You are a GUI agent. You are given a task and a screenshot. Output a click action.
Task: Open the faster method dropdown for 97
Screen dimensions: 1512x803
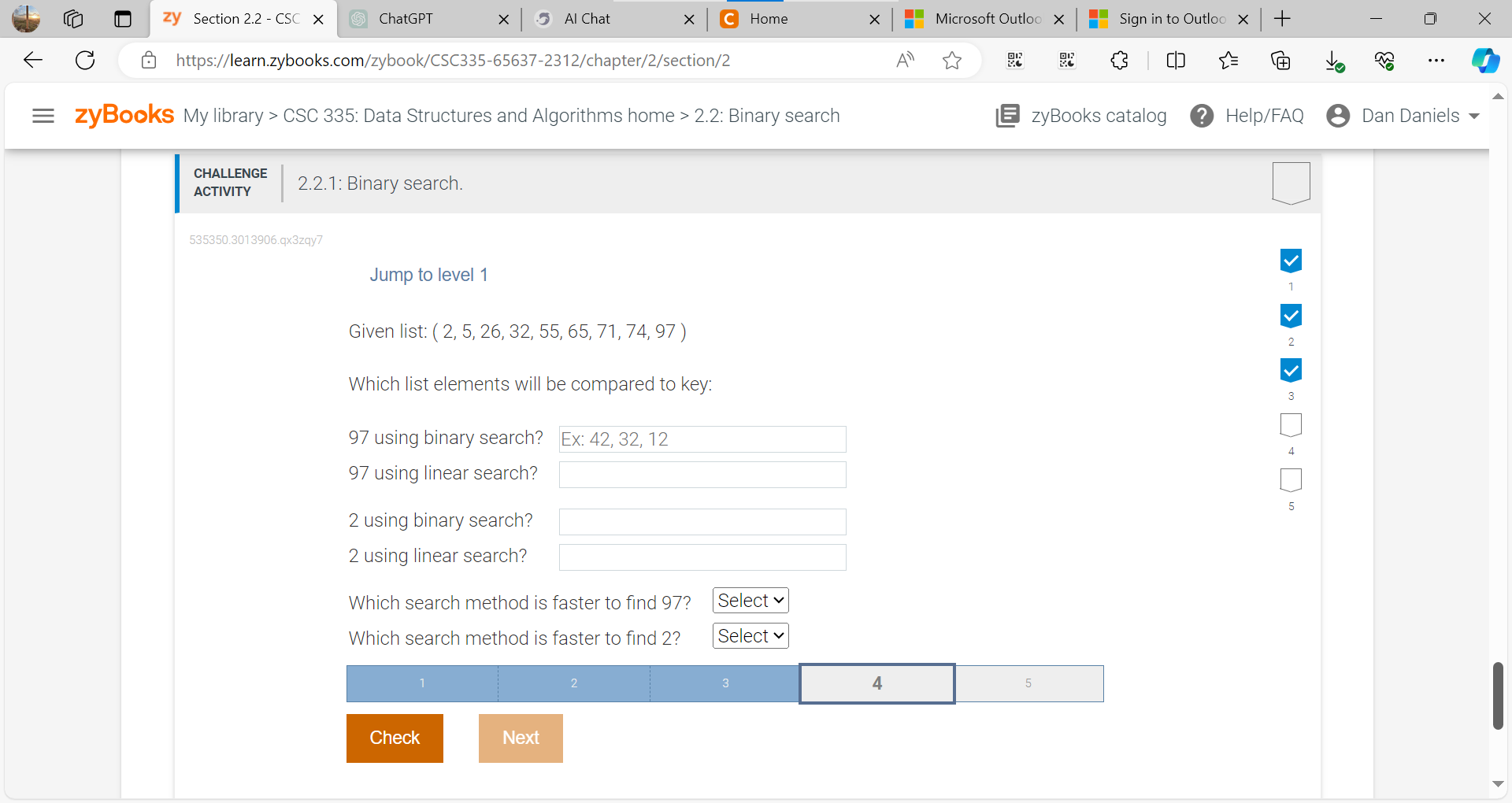(750, 600)
